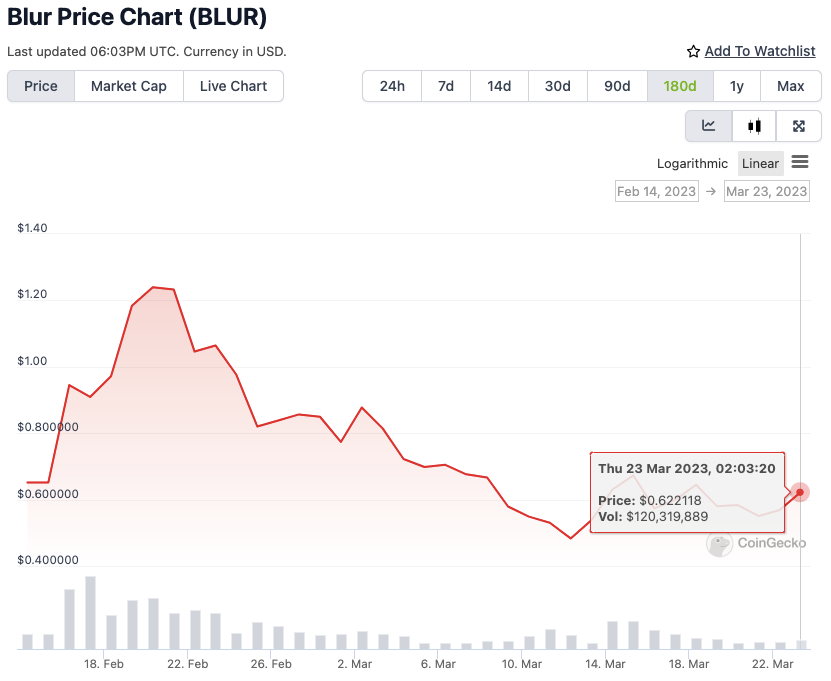Select the 24h time range

click(391, 86)
